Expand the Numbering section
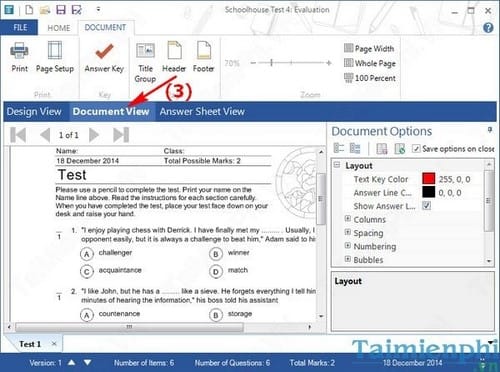The image size is (500, 372). [x=348, y=246]
